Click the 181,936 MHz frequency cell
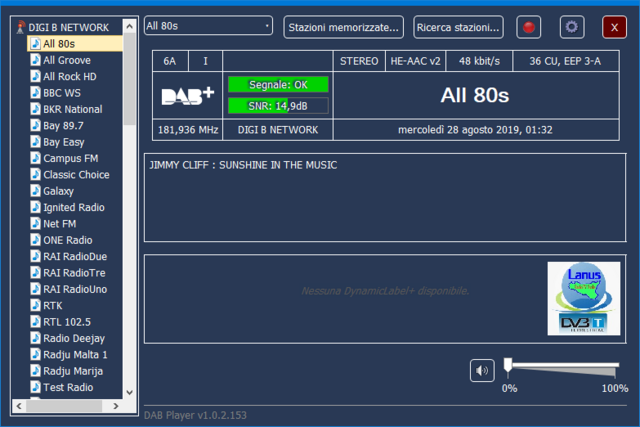Viewport: 640px width, 427px height. (188, 130)
